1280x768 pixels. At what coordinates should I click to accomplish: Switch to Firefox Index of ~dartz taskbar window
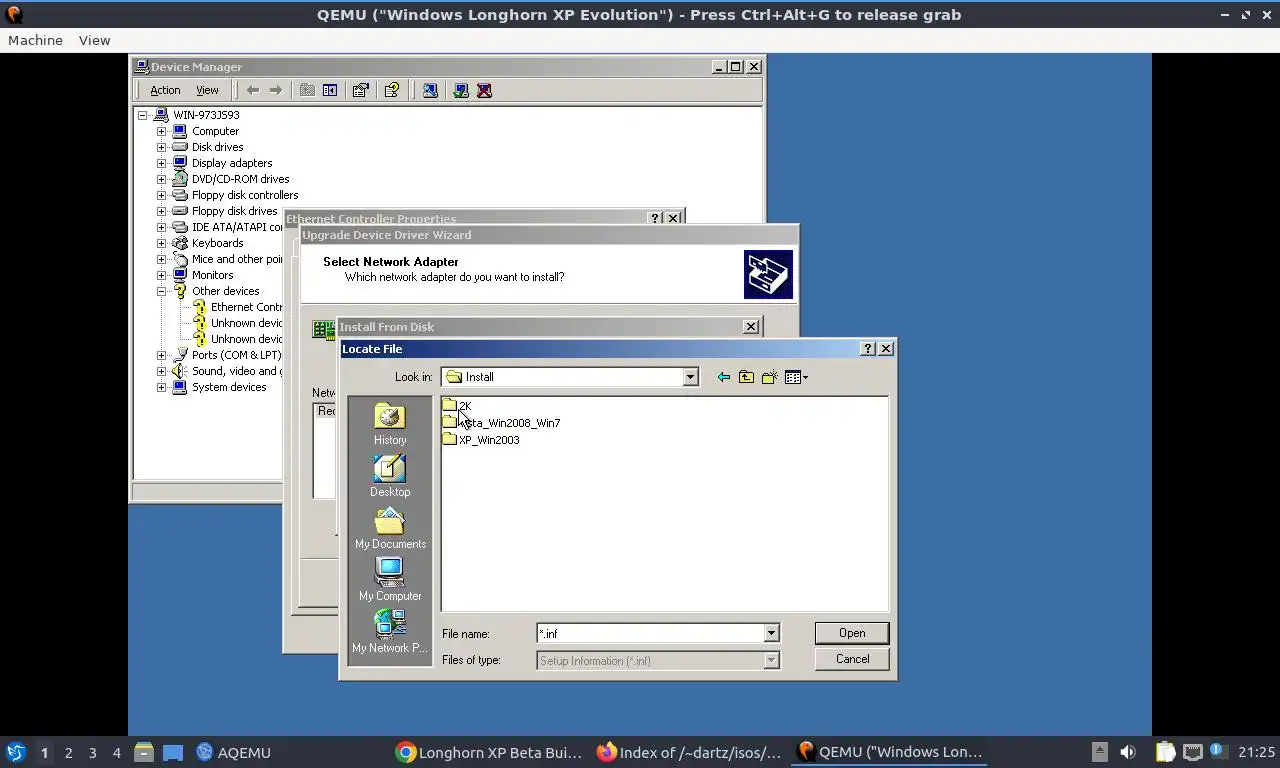coord(689,752)
